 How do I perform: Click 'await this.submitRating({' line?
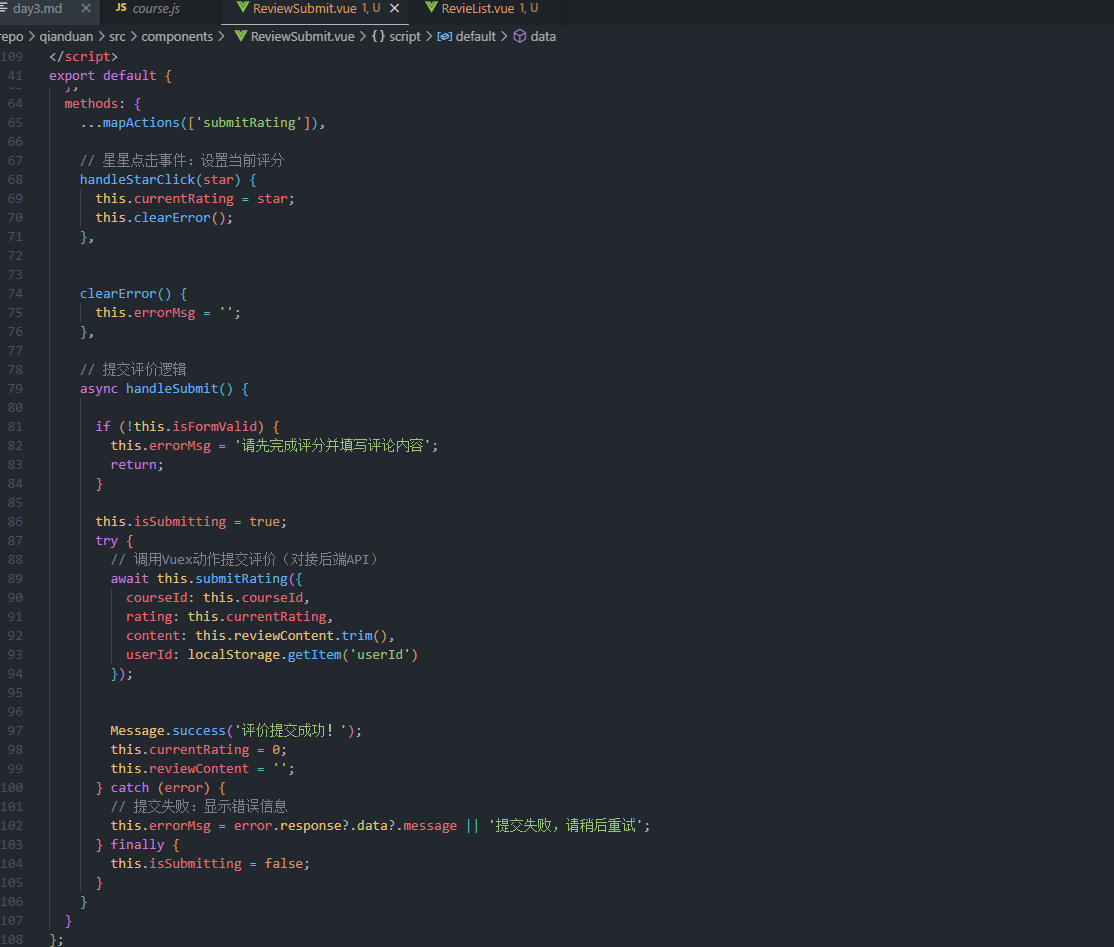click(206, 579)
